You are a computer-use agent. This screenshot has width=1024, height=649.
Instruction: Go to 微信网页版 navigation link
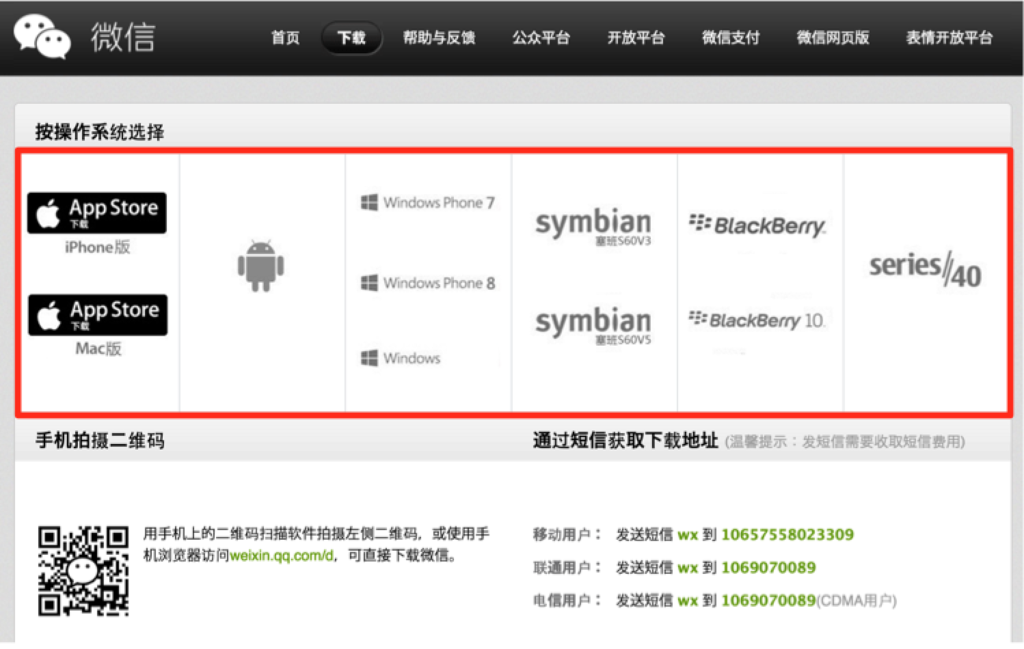pos(833,38)
